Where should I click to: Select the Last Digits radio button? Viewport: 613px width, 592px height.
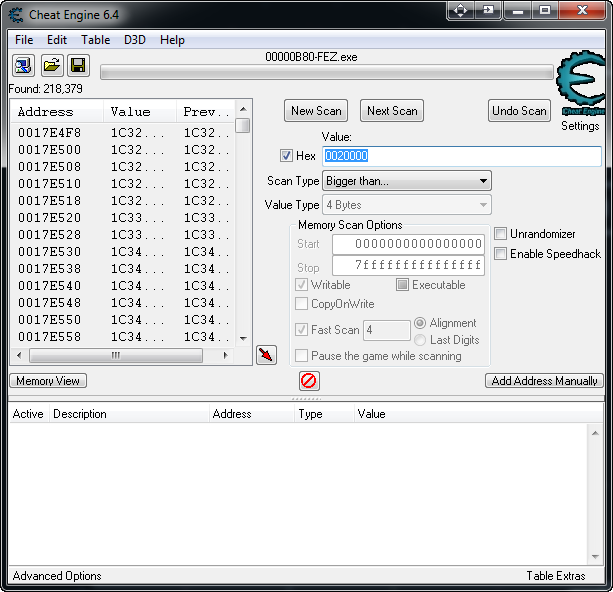(420, 340)
